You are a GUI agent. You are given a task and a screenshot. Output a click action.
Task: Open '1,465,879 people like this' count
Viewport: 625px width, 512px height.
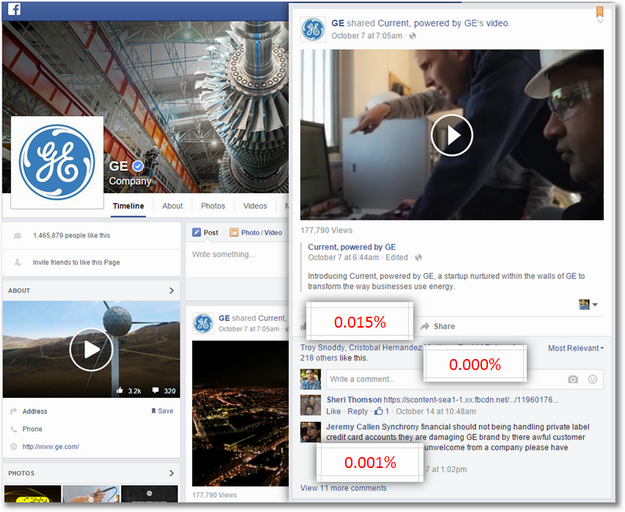[72, 235]
